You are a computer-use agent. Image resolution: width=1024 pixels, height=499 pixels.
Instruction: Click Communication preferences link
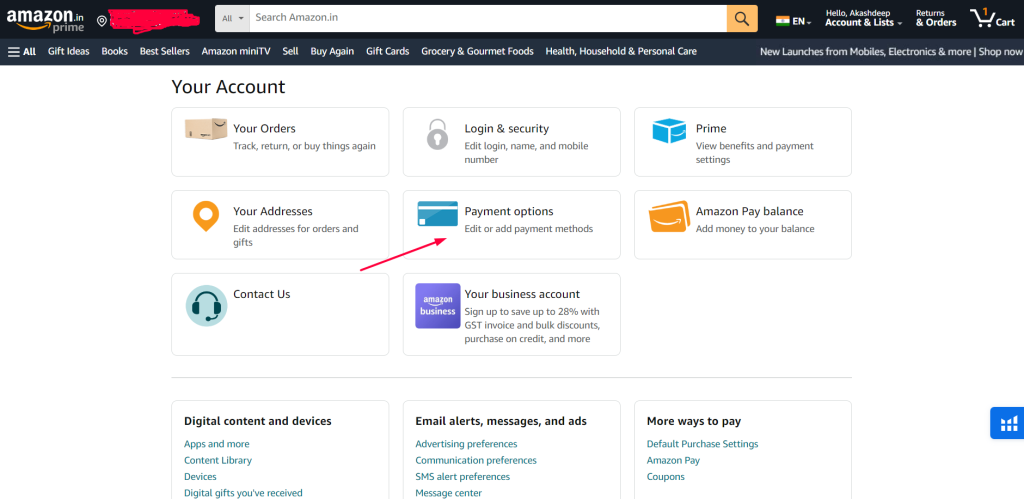point(476,460)
